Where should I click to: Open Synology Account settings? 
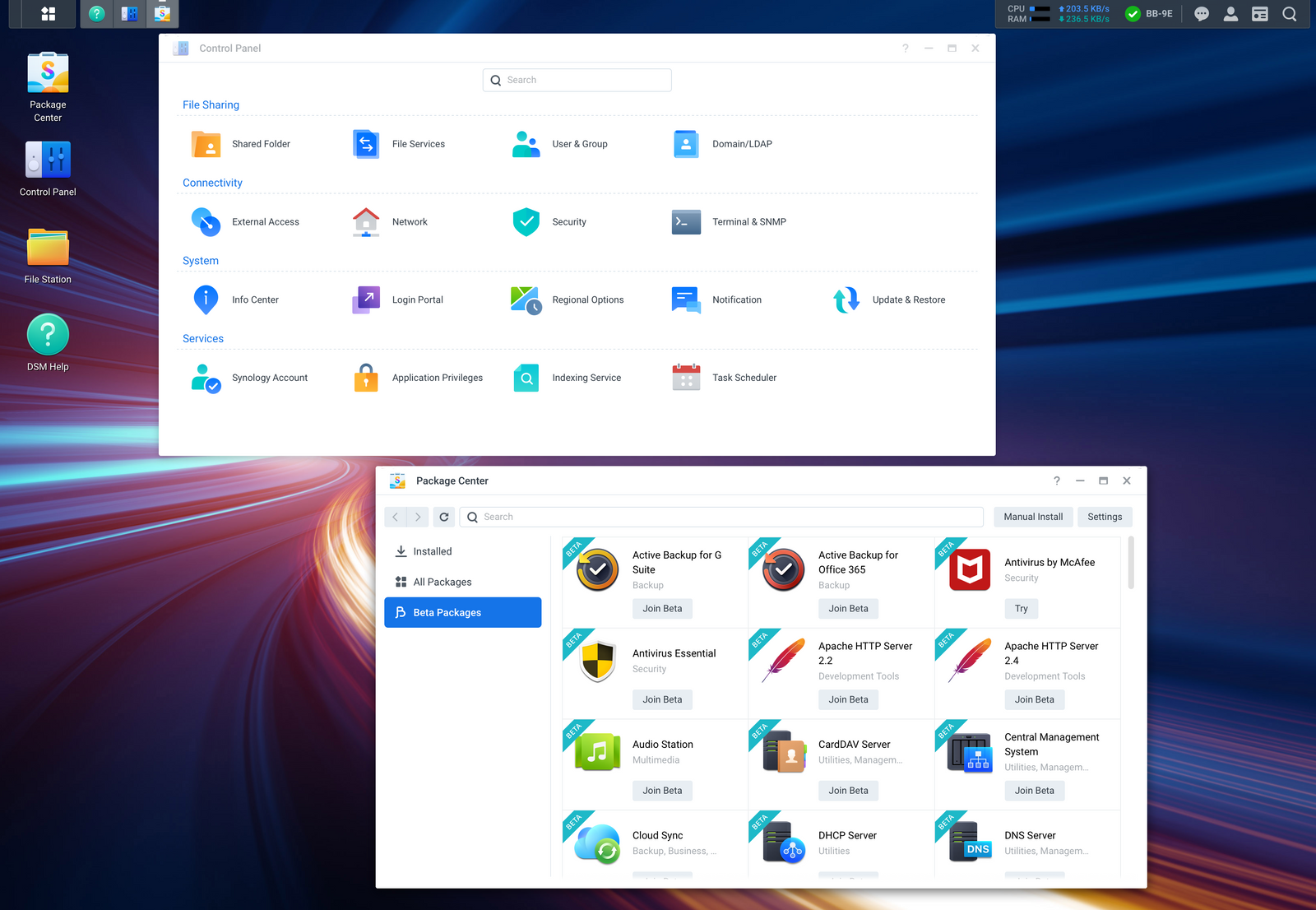pos(269,378)
